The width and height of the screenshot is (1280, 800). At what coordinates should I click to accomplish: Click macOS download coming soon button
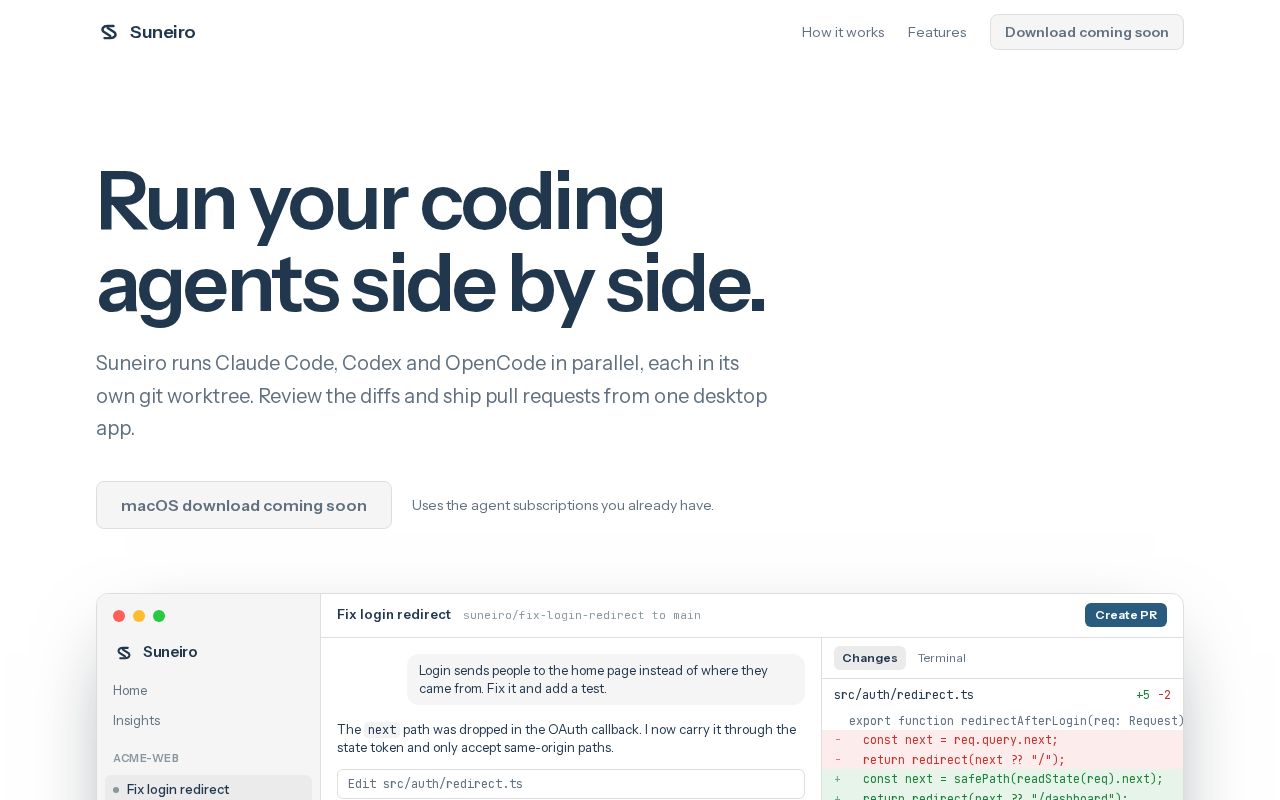[244, 505]
